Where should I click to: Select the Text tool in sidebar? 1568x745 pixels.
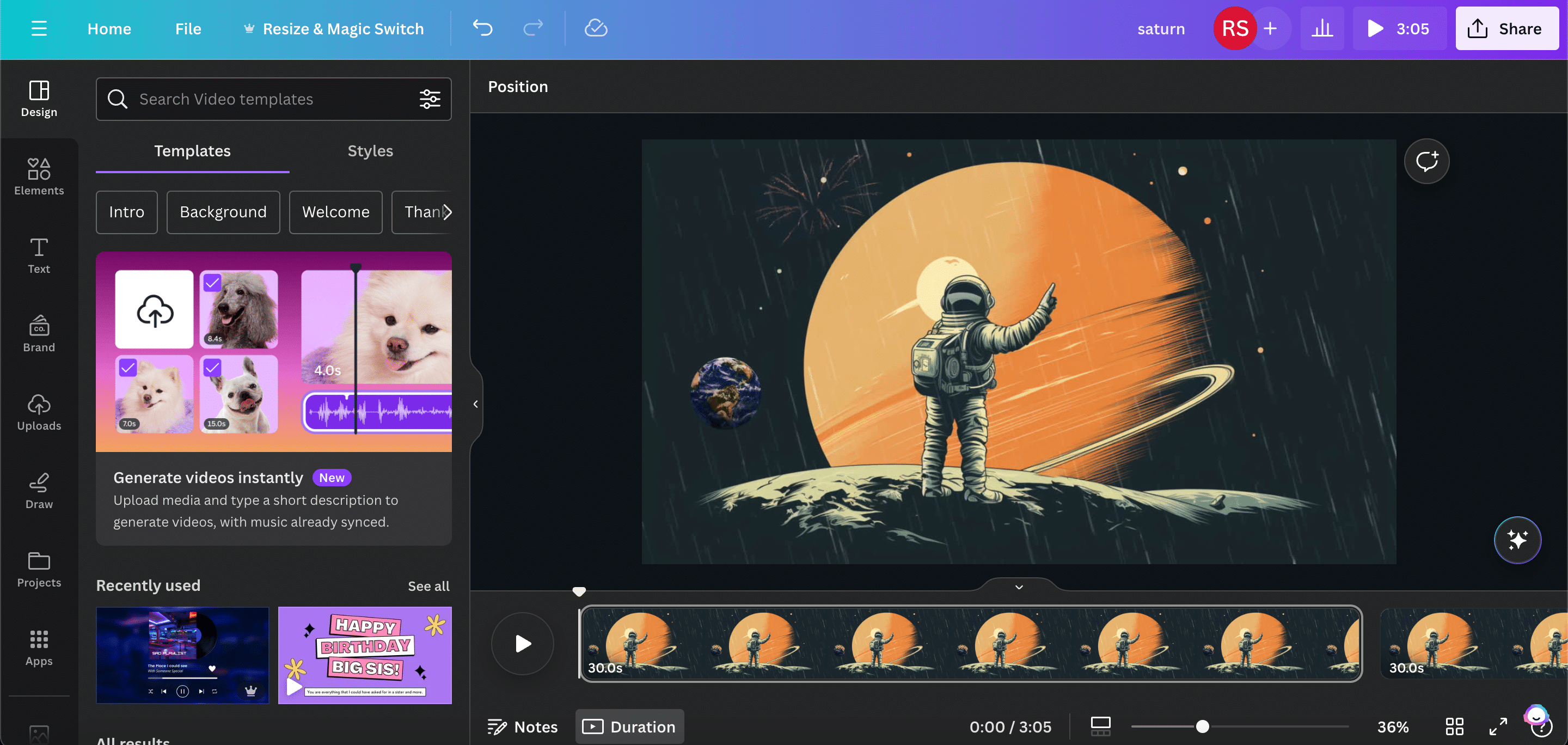click(x=39, y=255)
